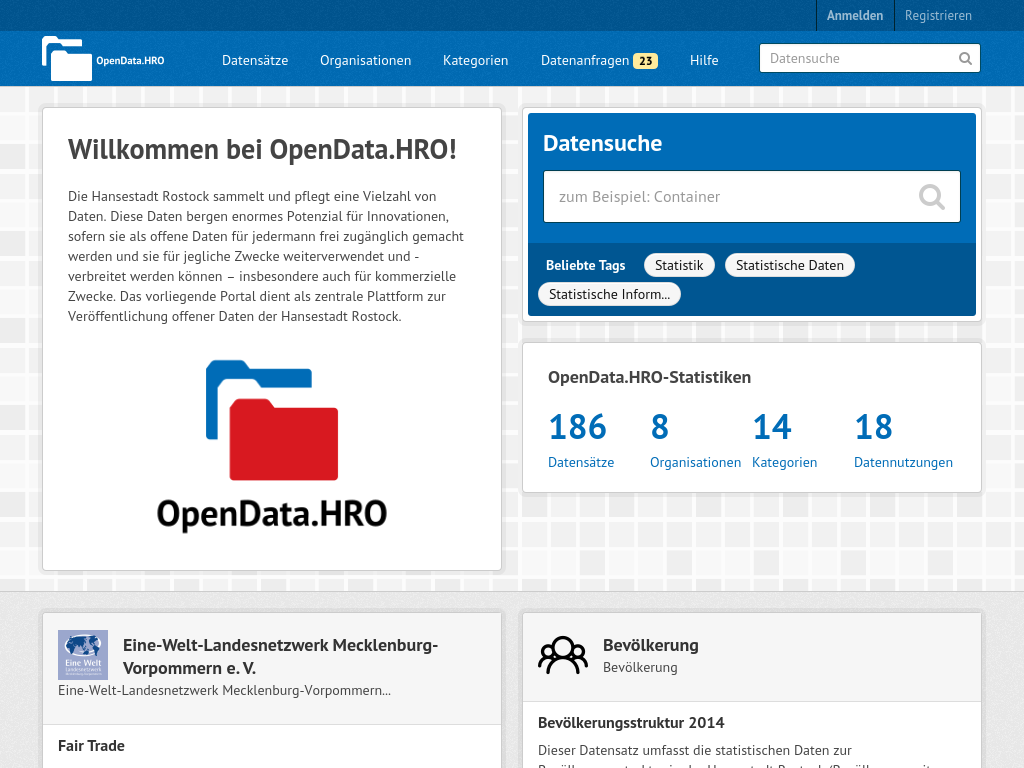
Task: Open the 186 Datensätze statistic
Action: coord(581,440)
